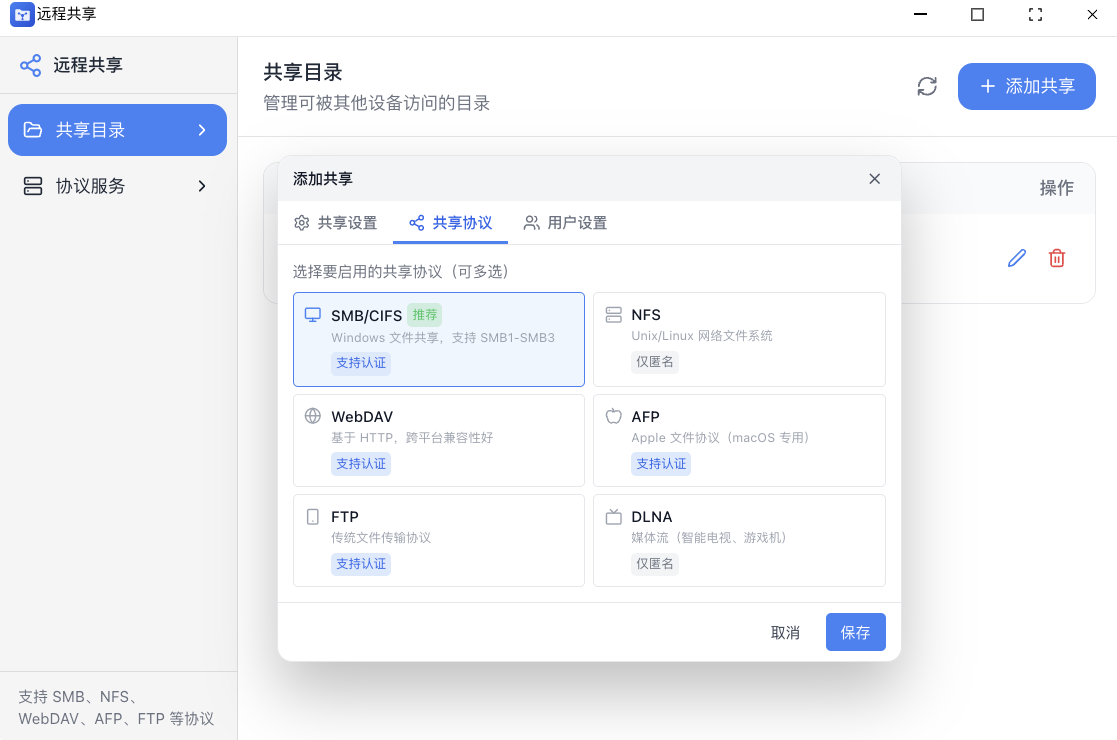Viewport: 1117px width, 740px height.
Task: Click the 仅匿名 badge under NFS
Action: (x=655, y=362)
